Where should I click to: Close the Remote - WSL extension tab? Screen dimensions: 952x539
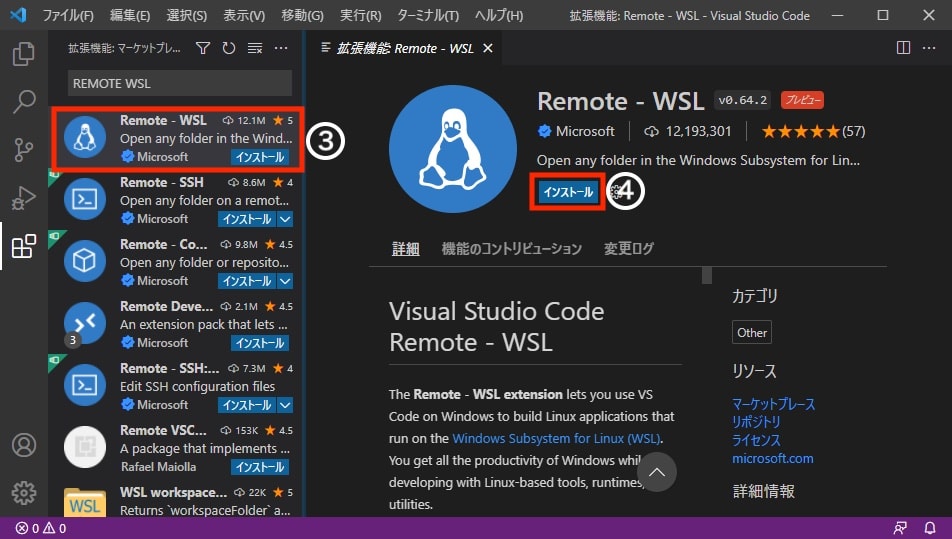[x=488, y=48]
